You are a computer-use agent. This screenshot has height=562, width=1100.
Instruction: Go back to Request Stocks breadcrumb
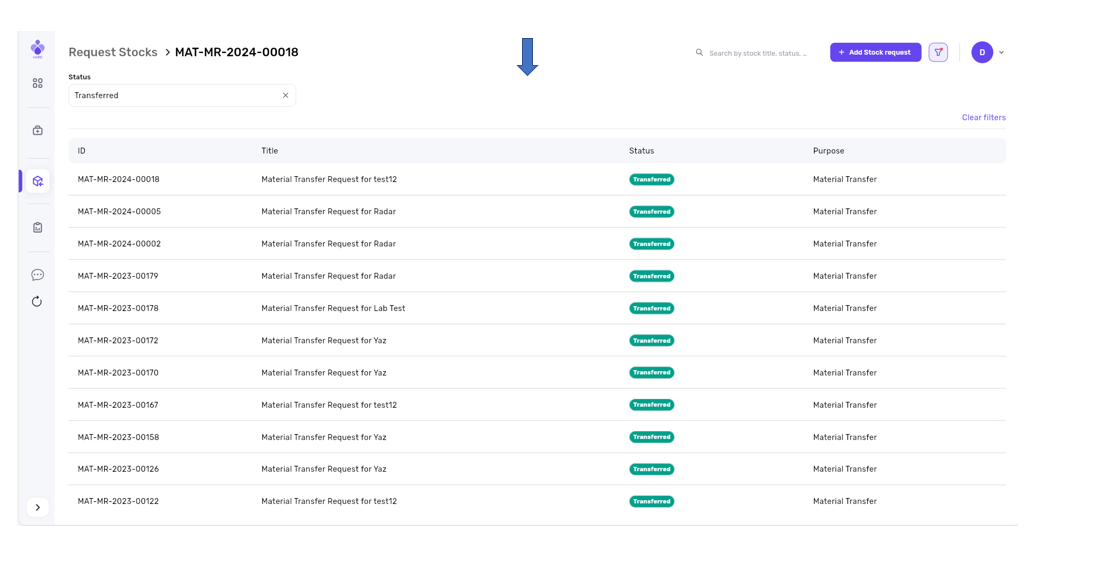pyautogui.click(x=113, y=52)
